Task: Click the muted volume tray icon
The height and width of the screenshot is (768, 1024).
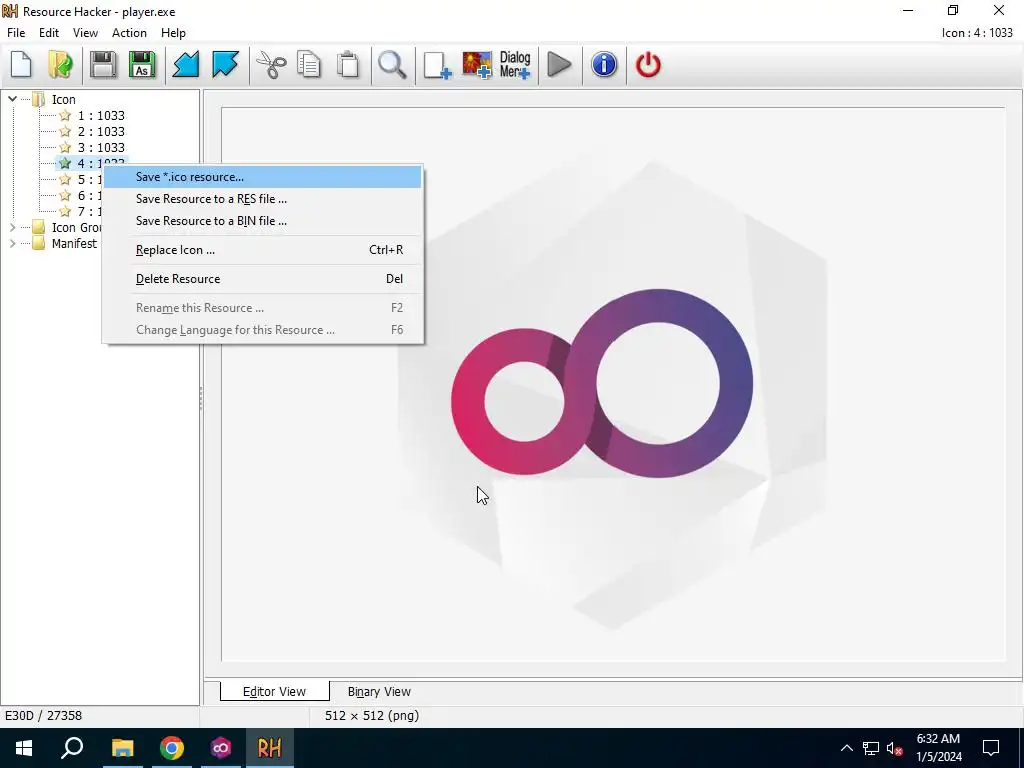Action: click(895, 748)
